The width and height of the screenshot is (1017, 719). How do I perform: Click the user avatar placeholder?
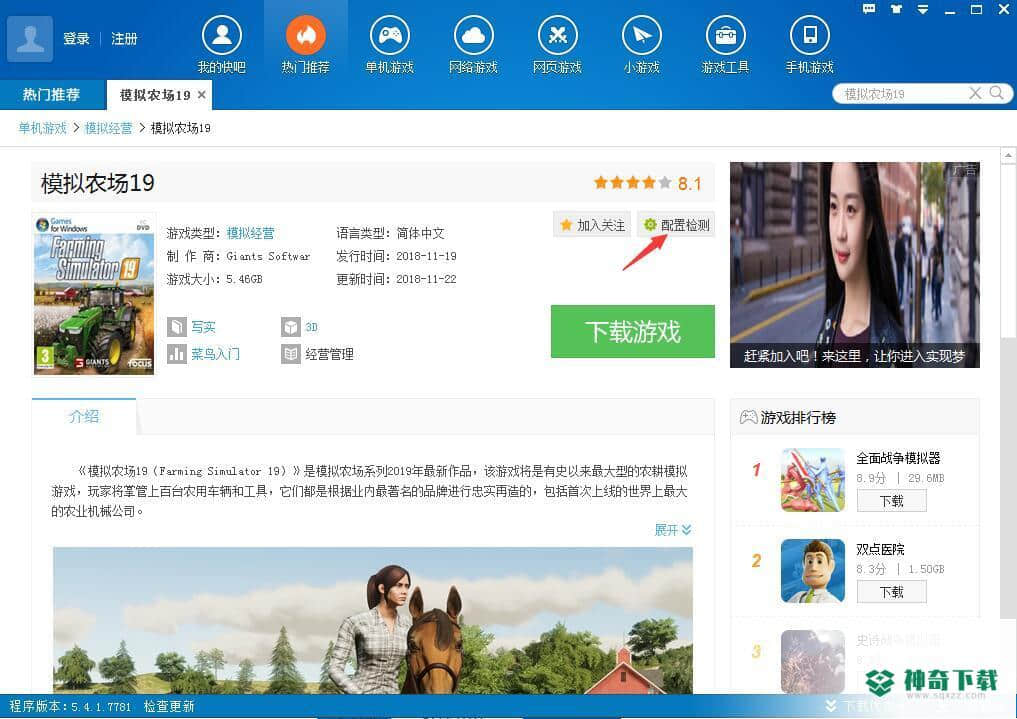[x=30, y=39]
